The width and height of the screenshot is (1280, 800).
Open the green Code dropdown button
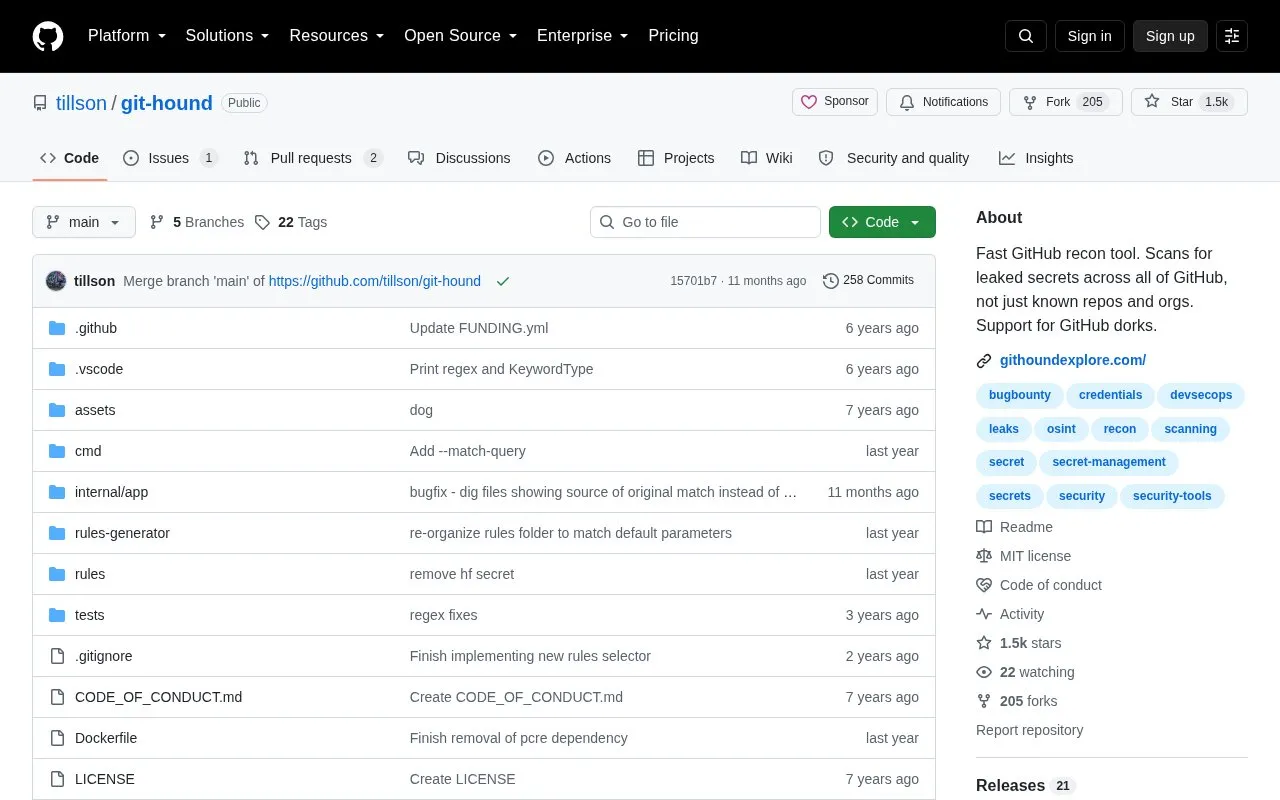882,222
